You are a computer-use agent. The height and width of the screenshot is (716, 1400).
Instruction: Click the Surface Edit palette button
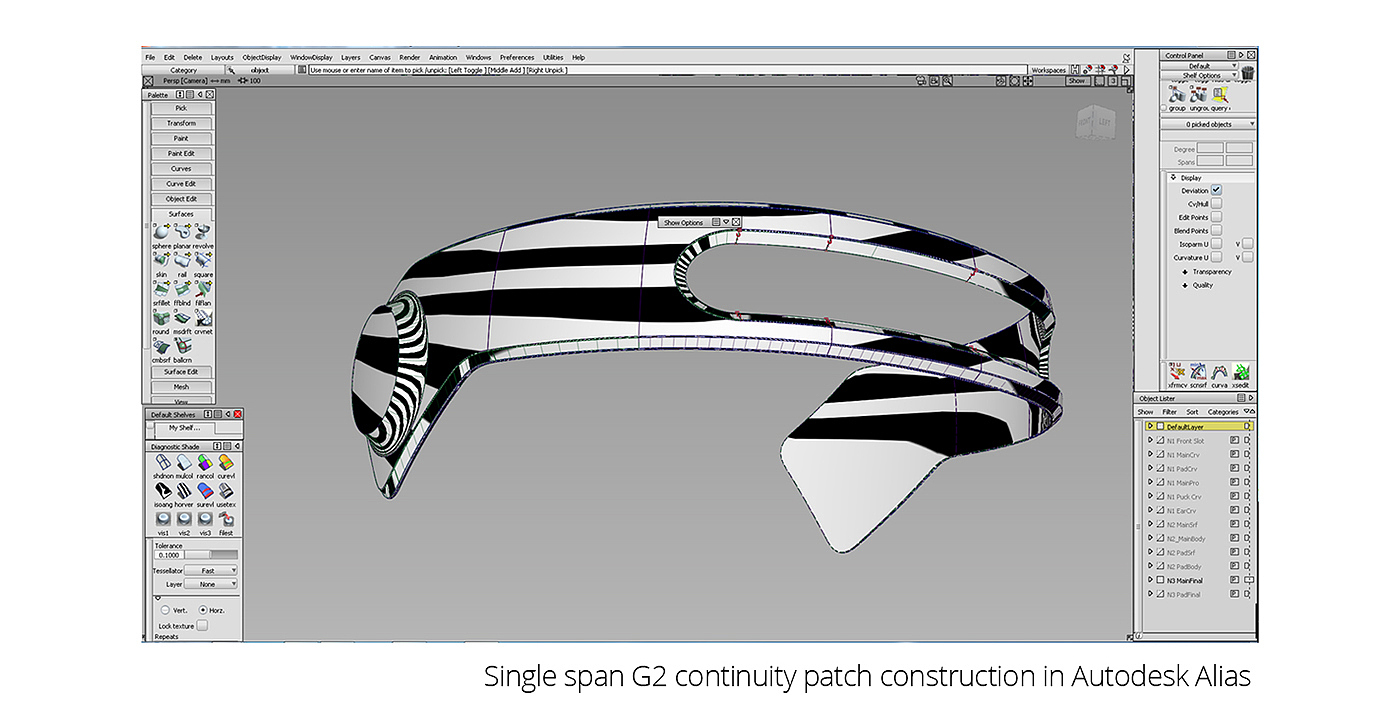pos(181,372)
